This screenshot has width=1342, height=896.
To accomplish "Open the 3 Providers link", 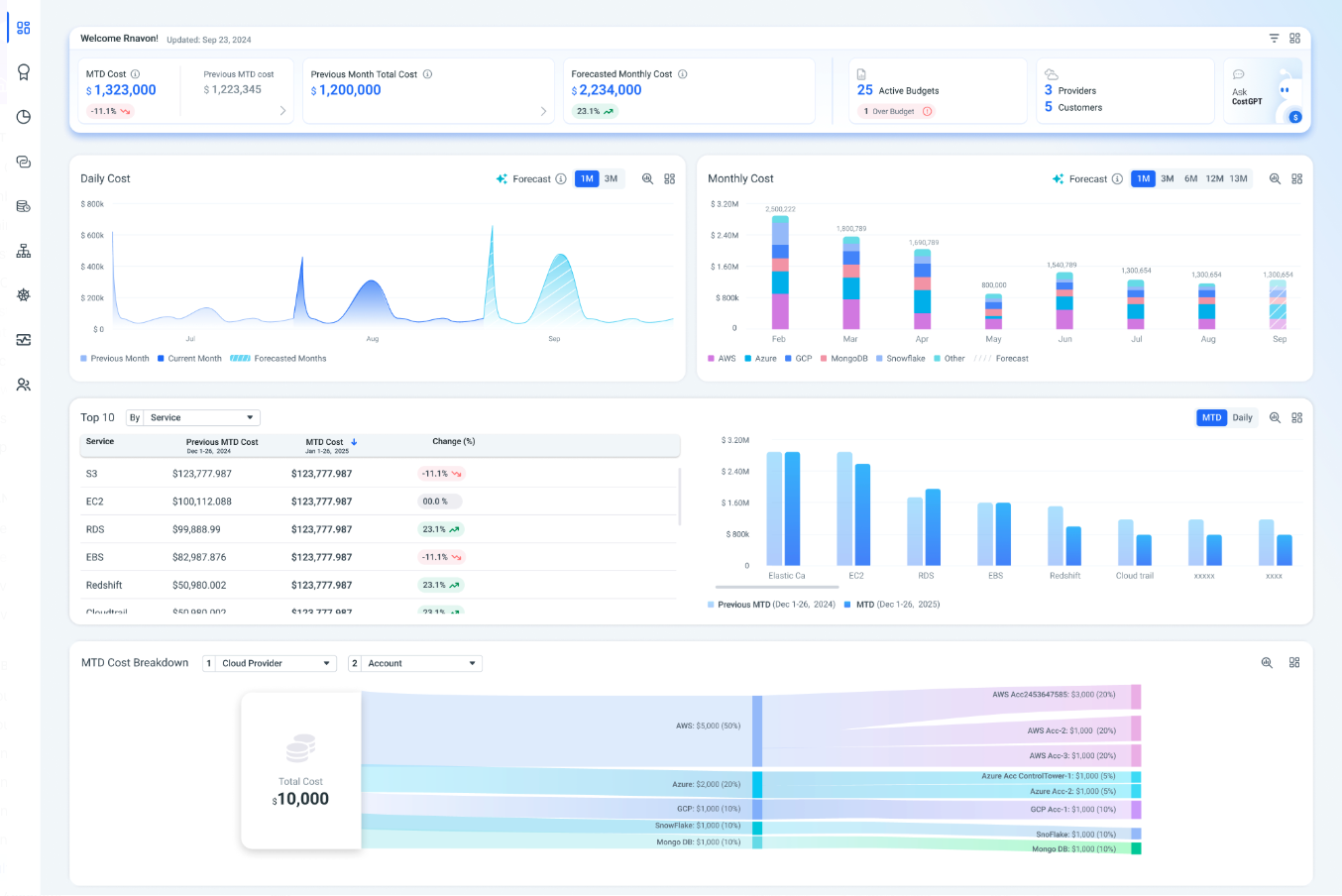I will coord(1069,90).
